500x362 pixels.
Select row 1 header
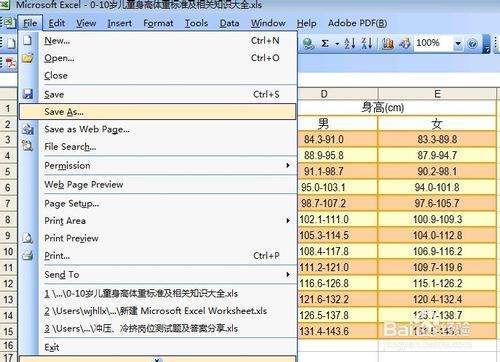click(x=8, y=108)
